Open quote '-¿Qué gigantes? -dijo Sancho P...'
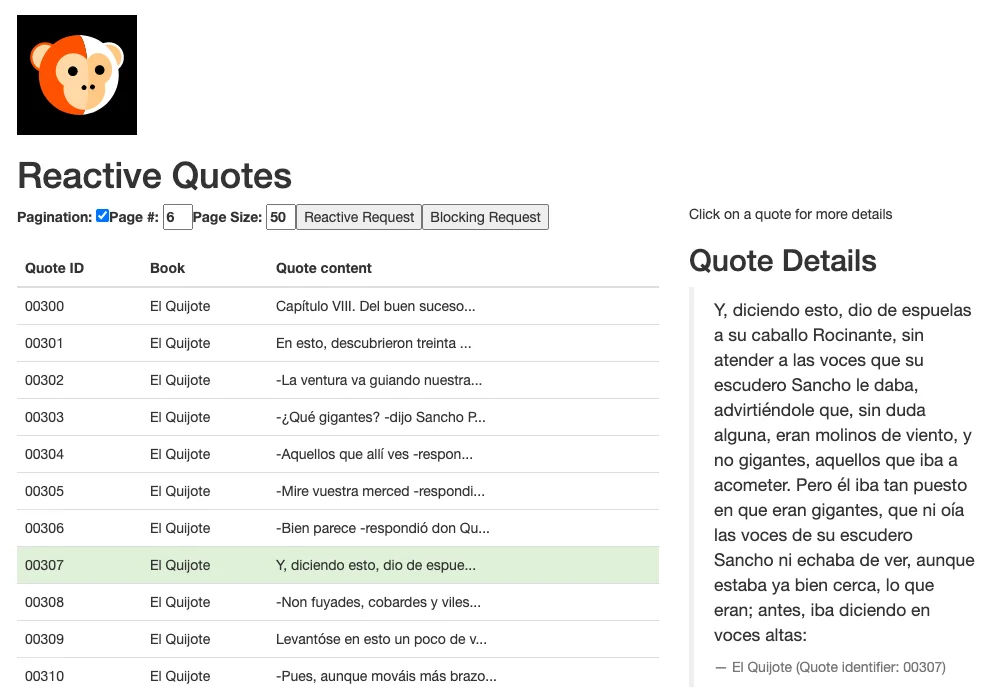The image size is (1001, 694). click(380, 418)
